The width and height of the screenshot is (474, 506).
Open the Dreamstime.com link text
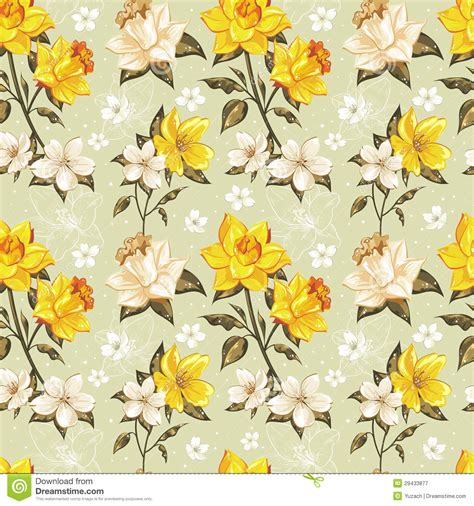pos(70,491)
